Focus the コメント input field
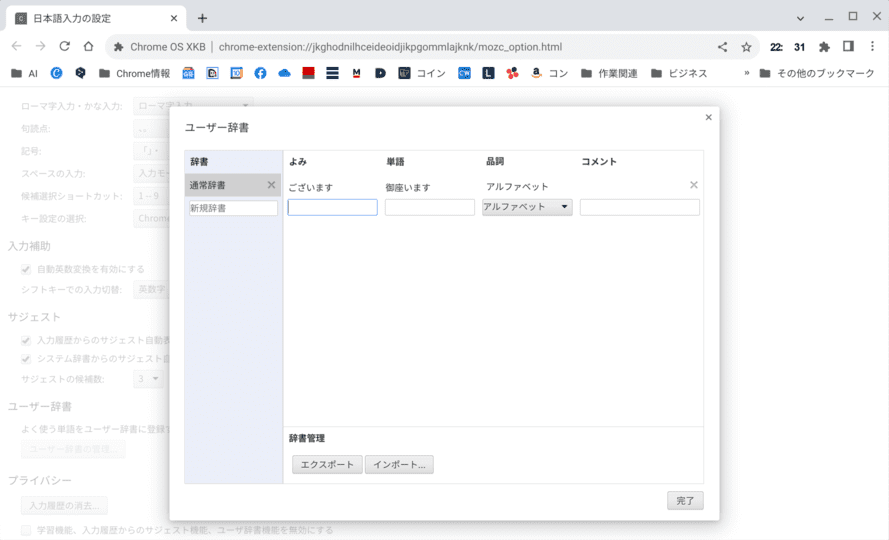Screen dimensions: 889x540 click(640, 207)
